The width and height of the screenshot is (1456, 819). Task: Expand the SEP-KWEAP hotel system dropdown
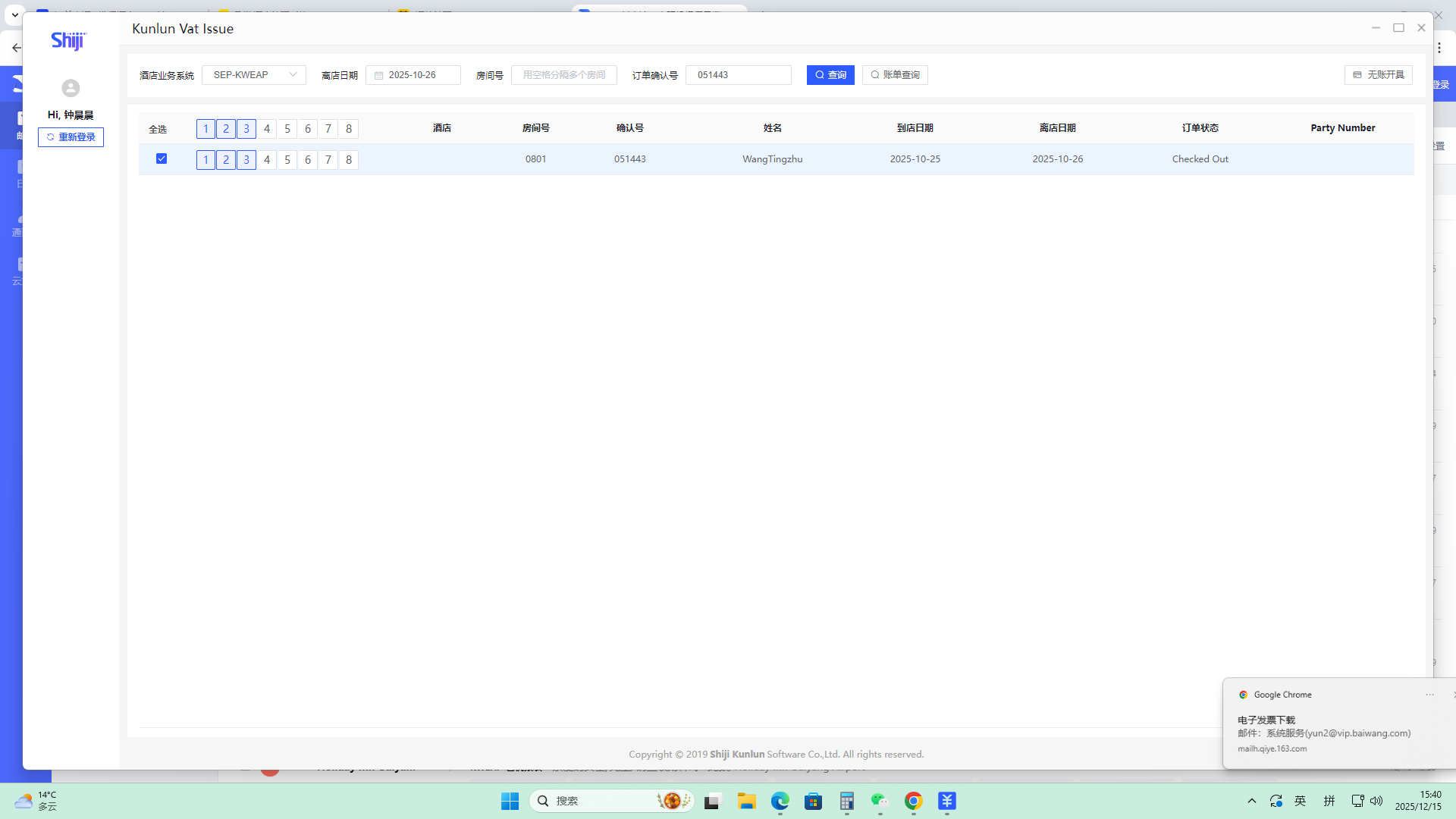[x=253, y=75]
